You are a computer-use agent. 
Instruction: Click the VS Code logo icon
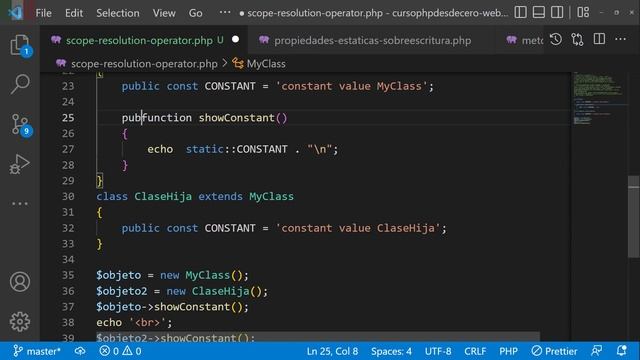pos(16,13)
